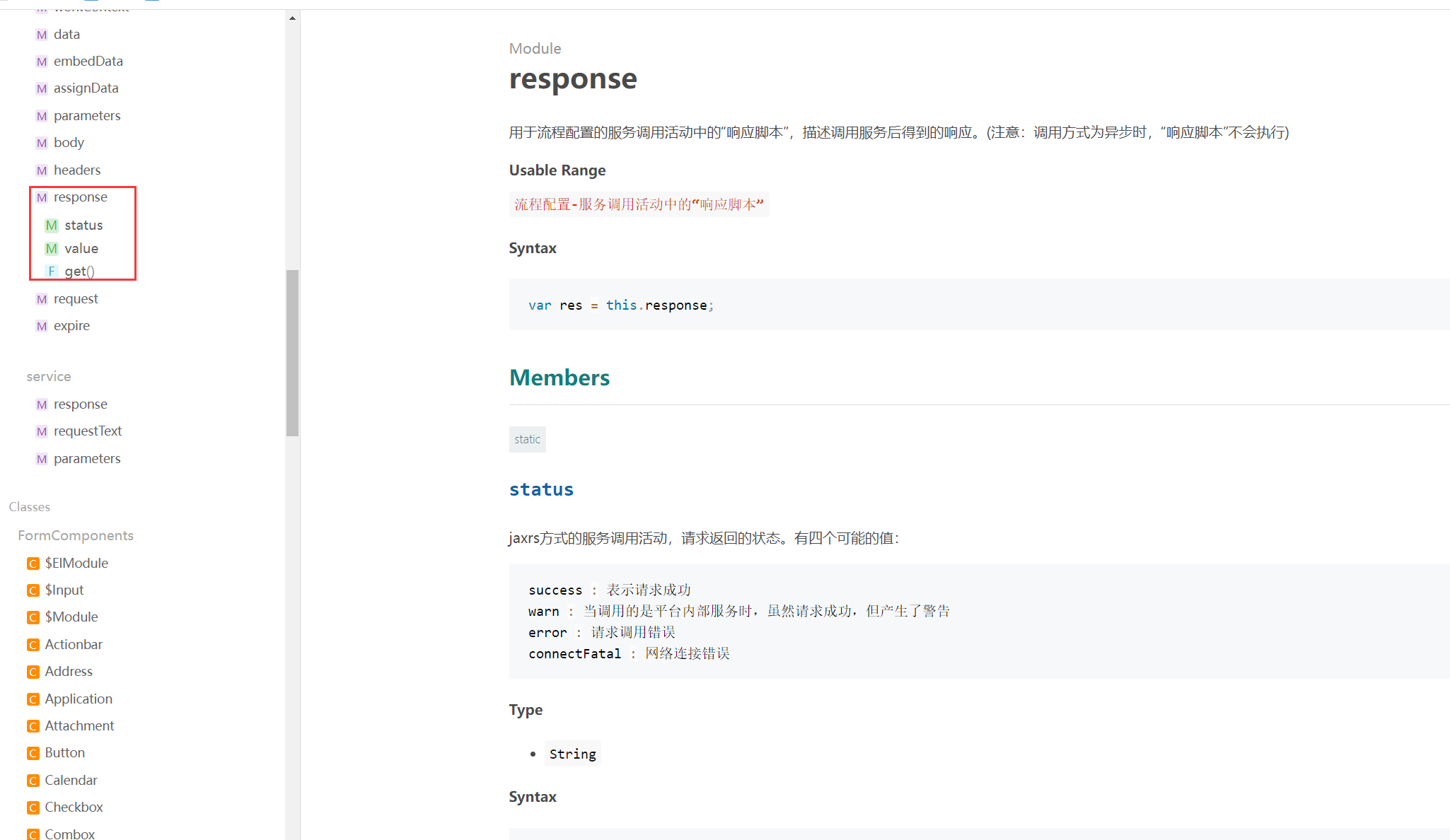Click the M icon beside requestText
Viewport: 1450px width, 840px height.
tap(42, 431)
